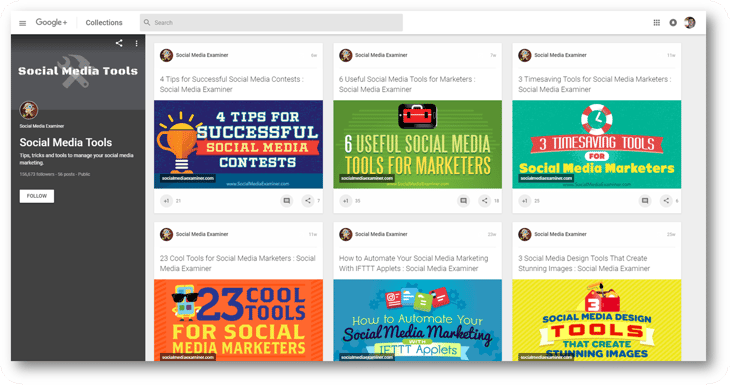730x385 pixels.
Task: Open the notifications icon
Action: pyautogui.click(x=673, y=22)
